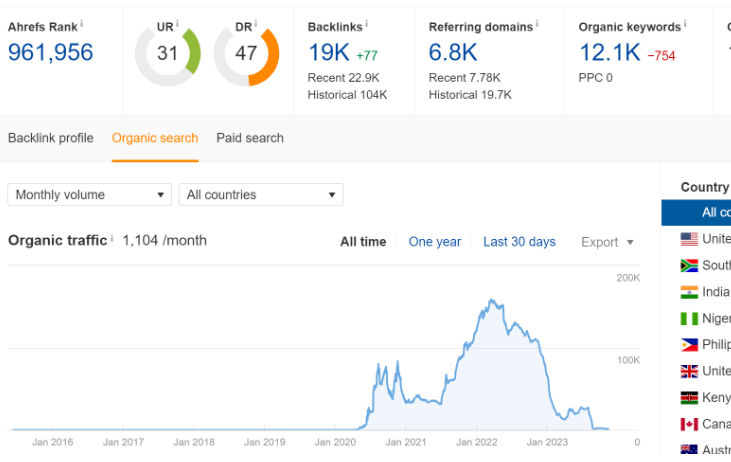Viewport: 731px width, 462px height.
Task: Click the info icon next to UR
Action: (180, 24)
